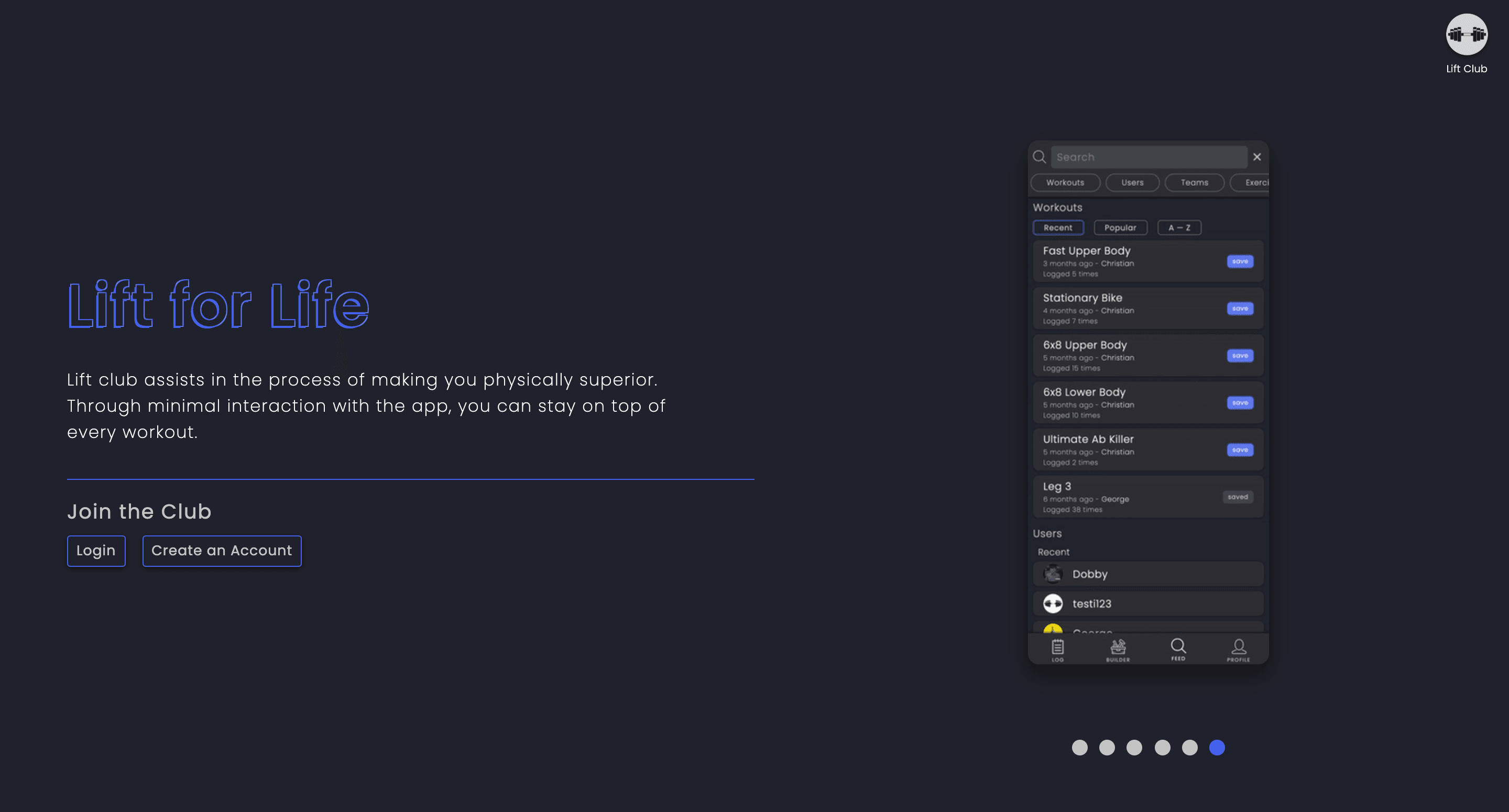Open the 6x8 Upper Body workout title
The width and height of the screenshot is (1509, 812).
coord(1085,345)
